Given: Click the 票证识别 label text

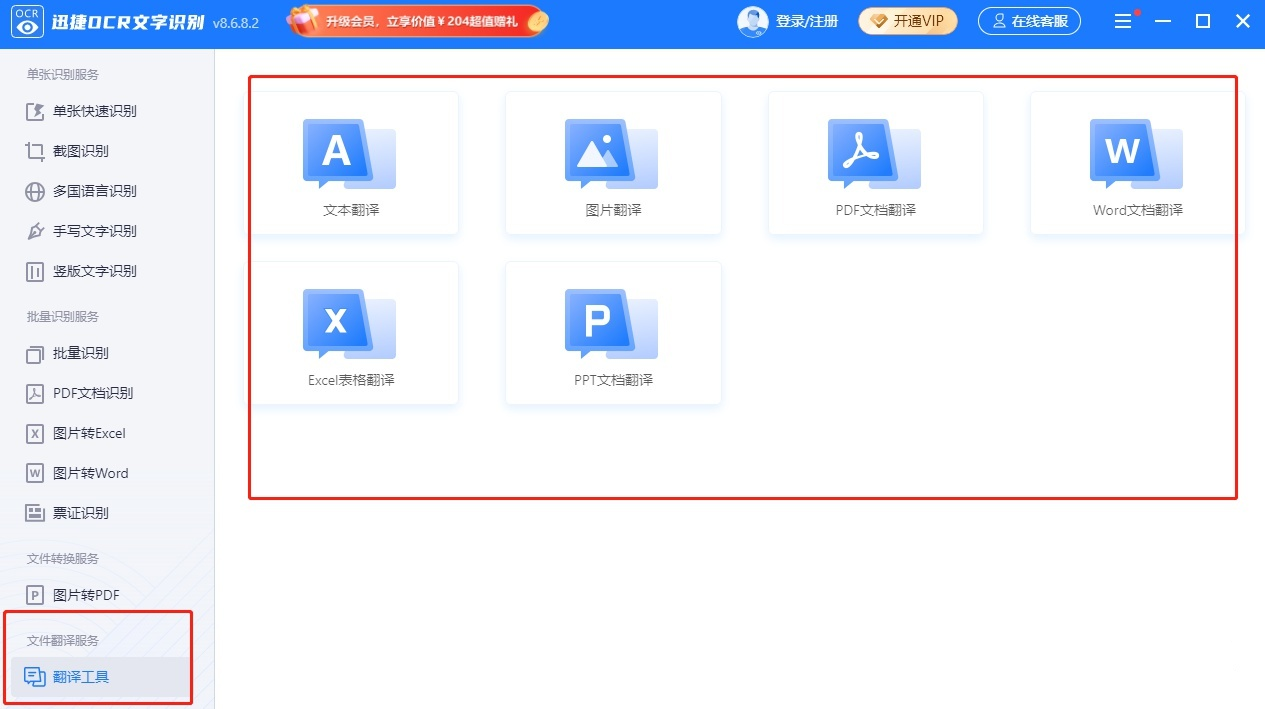Looking at the screenshot, I should (x=81, y=513).
